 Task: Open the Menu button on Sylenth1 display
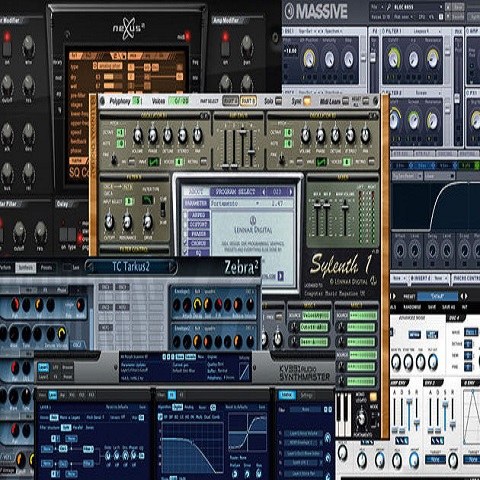coord(196,192)
